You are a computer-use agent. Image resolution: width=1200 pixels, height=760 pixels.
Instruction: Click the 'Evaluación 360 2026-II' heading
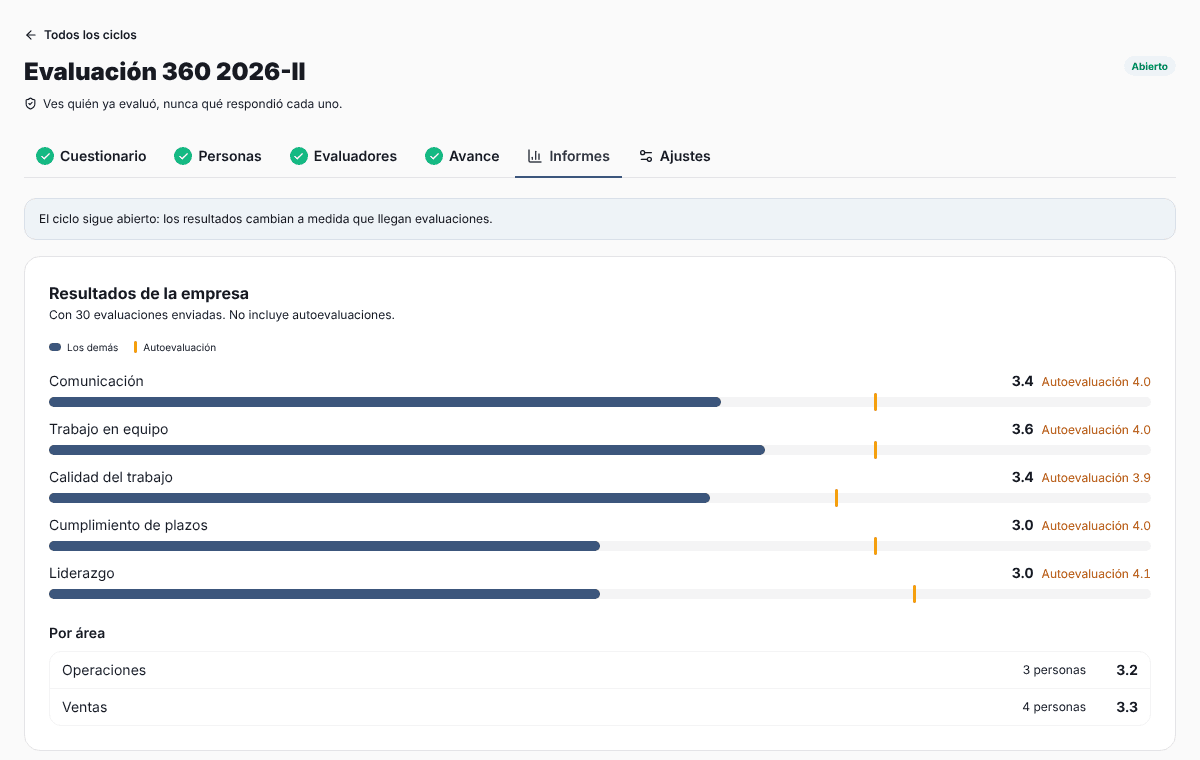coord(165,72)
